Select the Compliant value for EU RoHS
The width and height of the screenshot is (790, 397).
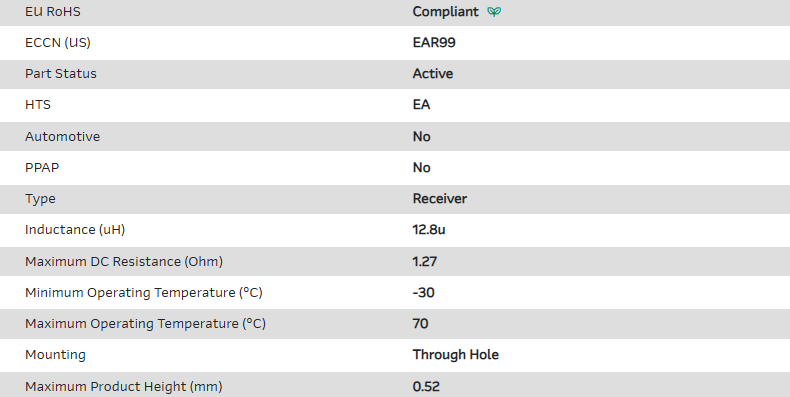pyautogui.click(x=445, y=12)
